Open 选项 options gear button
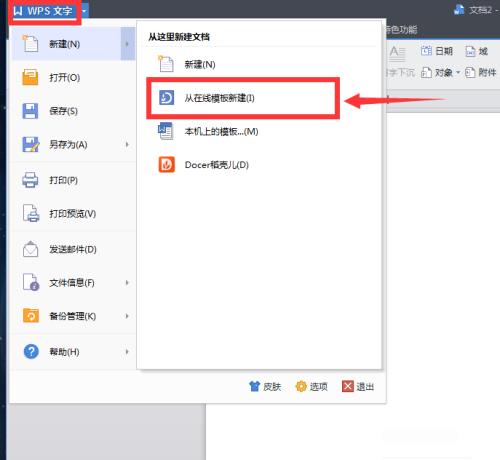The image size is (500, 460). (311, 386)
